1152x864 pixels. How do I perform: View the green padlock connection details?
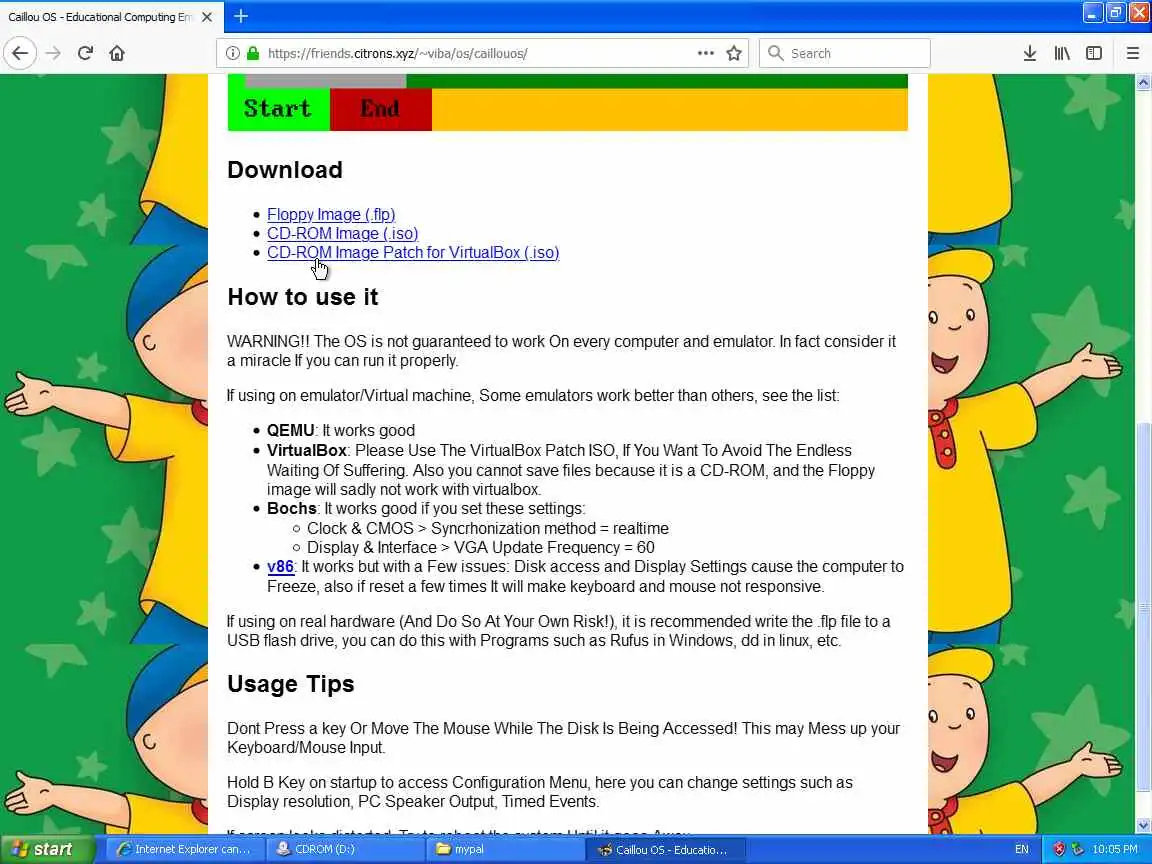[x=253, y=53]
